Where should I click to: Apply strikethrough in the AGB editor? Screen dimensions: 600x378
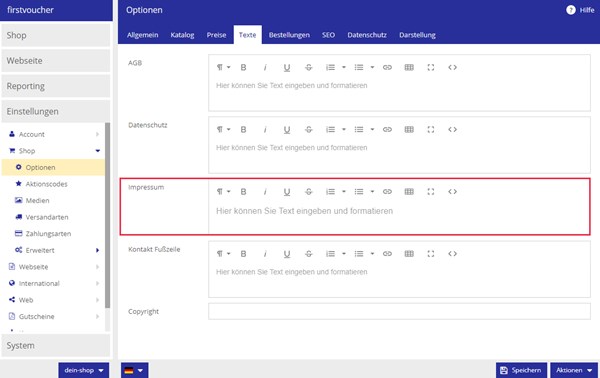[x=308, y=68]
